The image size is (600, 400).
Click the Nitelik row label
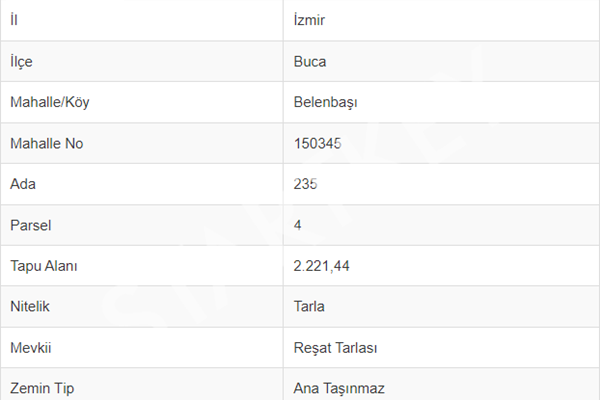(x=30, y=307)
